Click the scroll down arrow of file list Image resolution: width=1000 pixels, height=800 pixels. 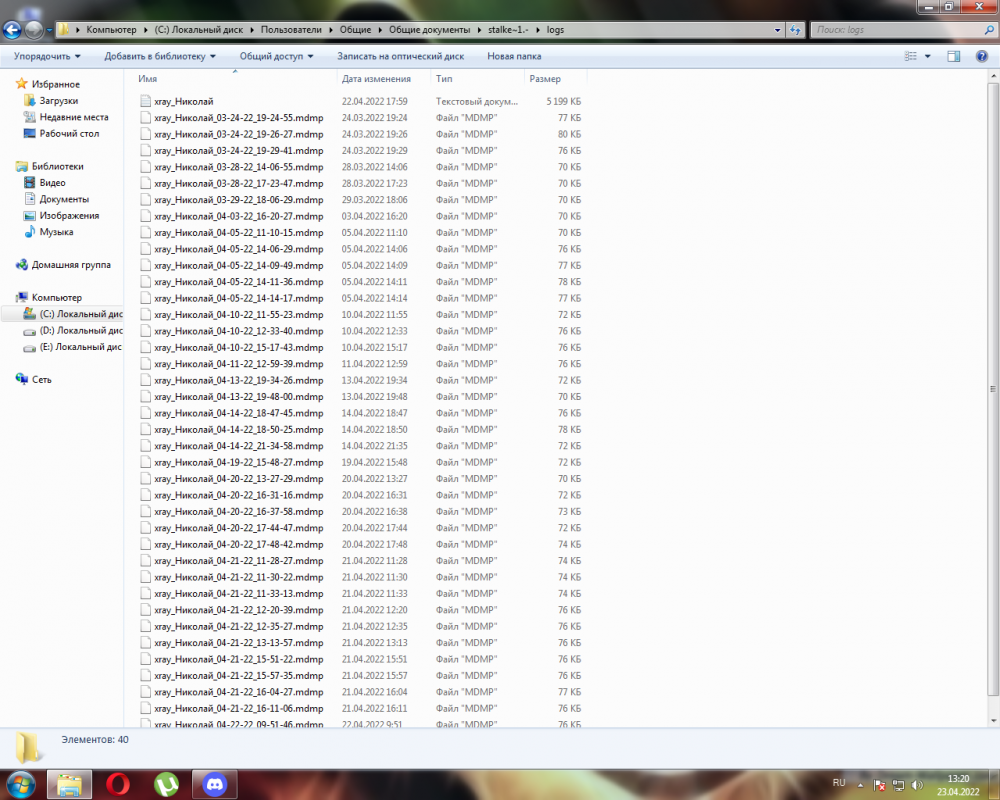(x=993, y=721)
